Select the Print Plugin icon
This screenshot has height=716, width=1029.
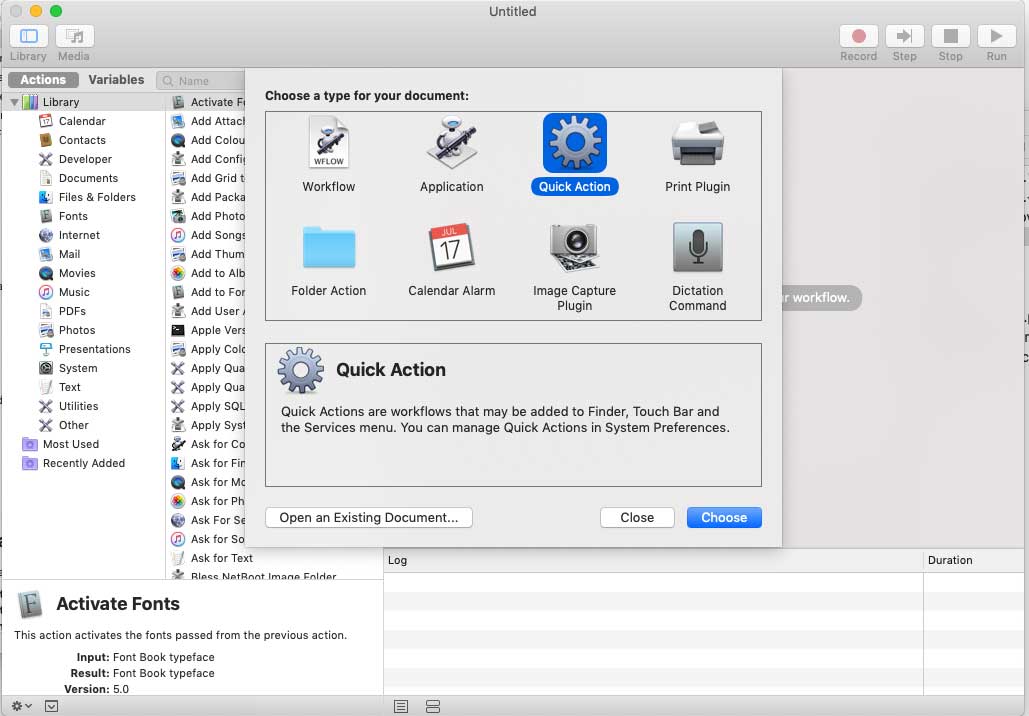pos(697,141)
